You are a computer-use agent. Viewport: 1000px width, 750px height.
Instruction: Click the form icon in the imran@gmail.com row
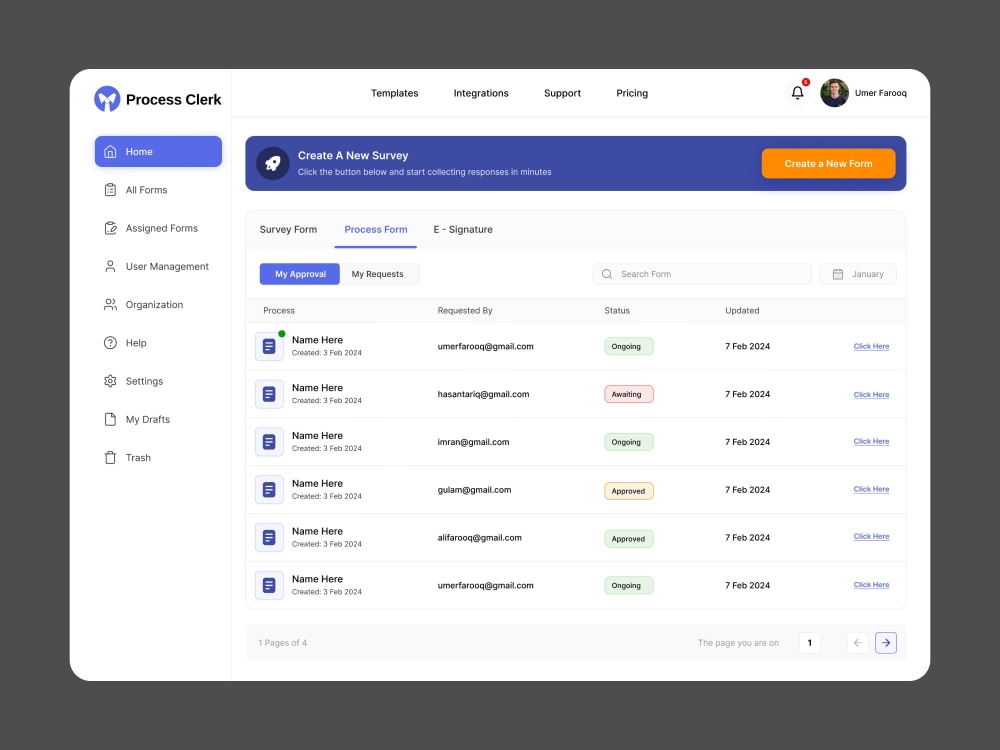pyautogui.click(x=269, y=442)
